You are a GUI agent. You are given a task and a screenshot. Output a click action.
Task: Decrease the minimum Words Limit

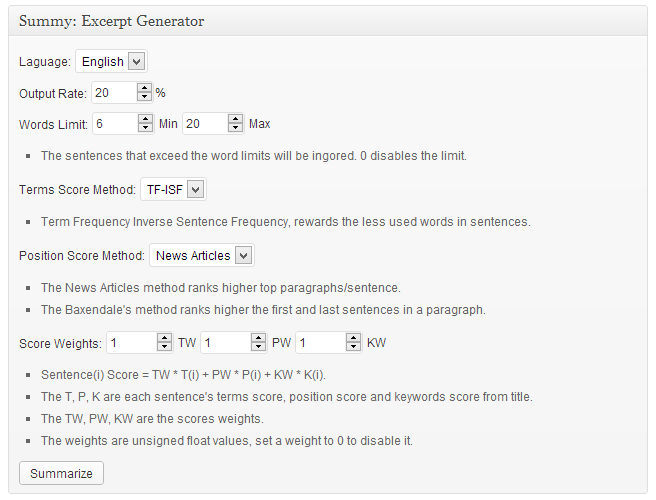(144, 128)
